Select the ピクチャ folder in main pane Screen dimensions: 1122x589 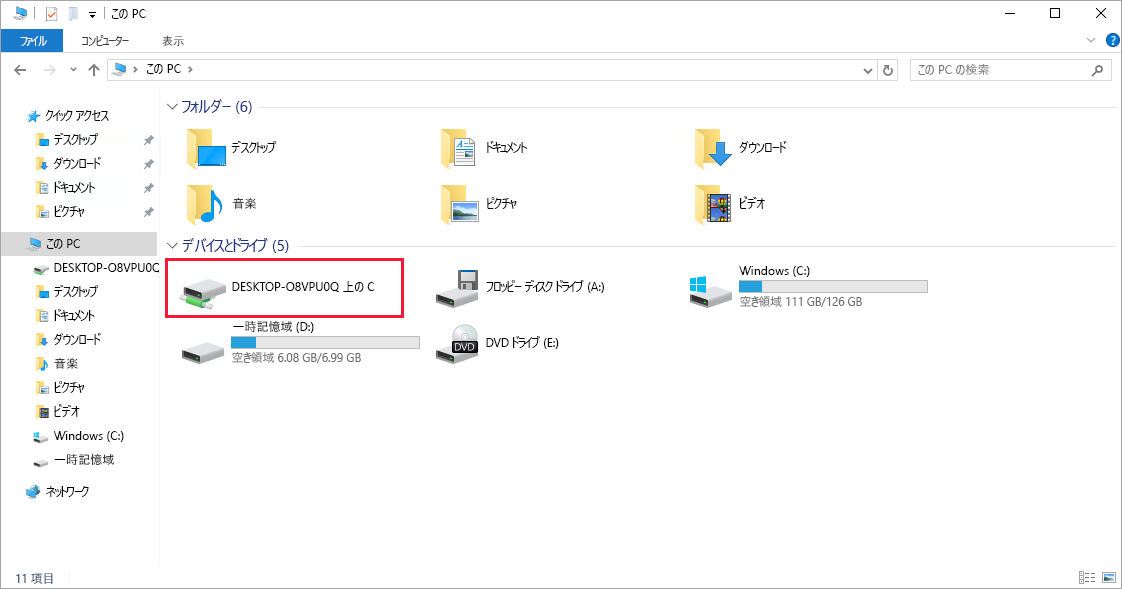click(x=479, y=204)
